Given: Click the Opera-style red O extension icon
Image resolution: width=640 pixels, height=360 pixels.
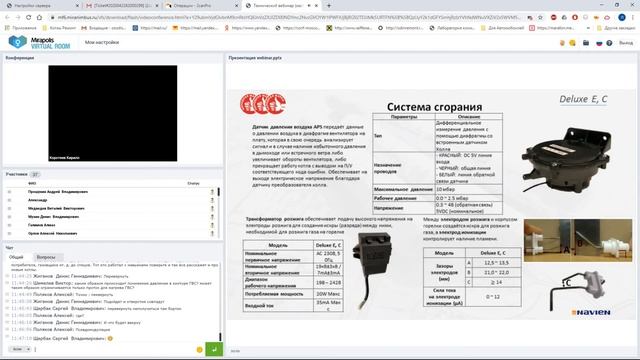Looking at the screenshot, I should coord(575,18).
